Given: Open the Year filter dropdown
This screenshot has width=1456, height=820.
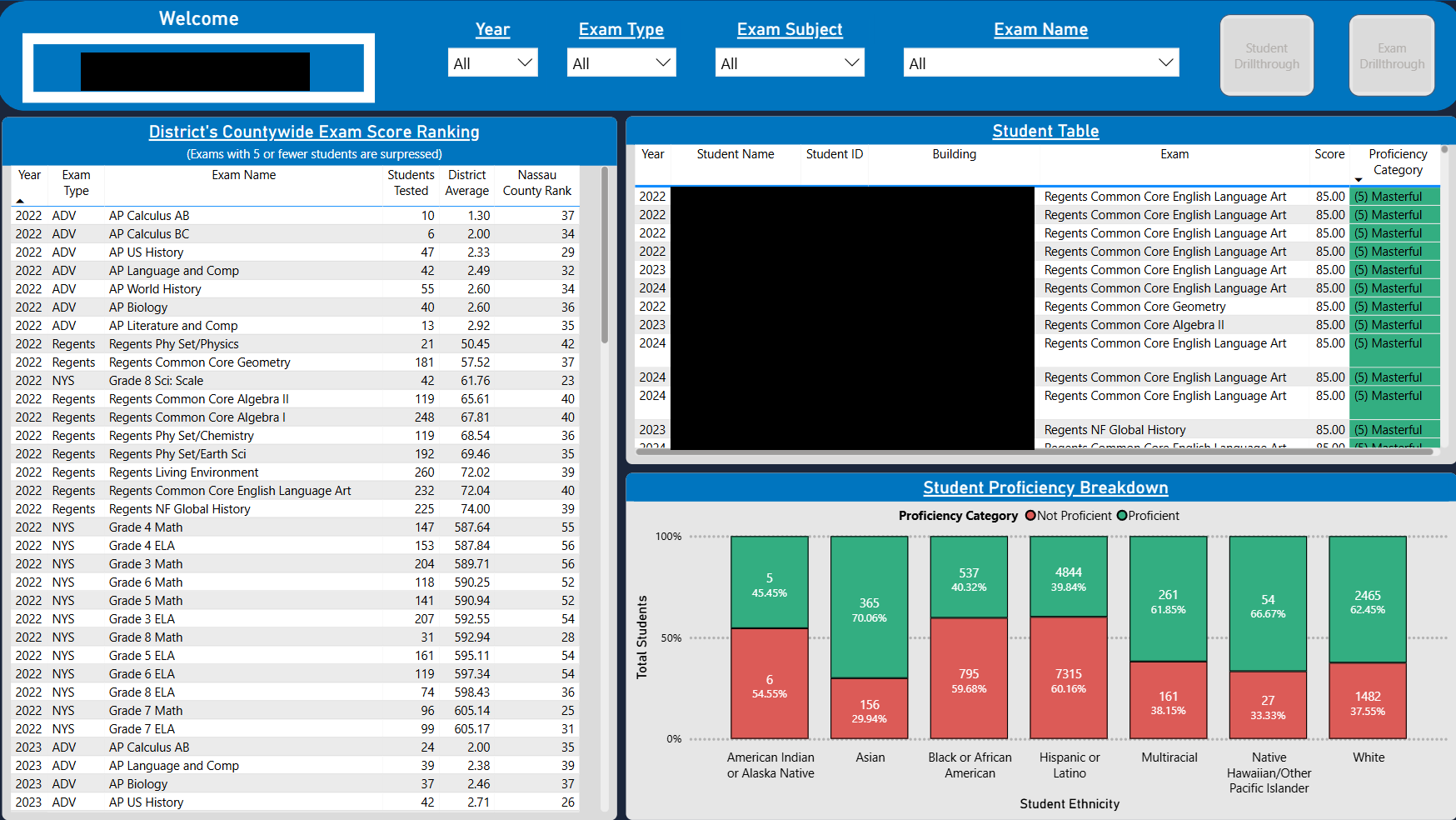Looking at the screenshot, I should pos(492,62).
